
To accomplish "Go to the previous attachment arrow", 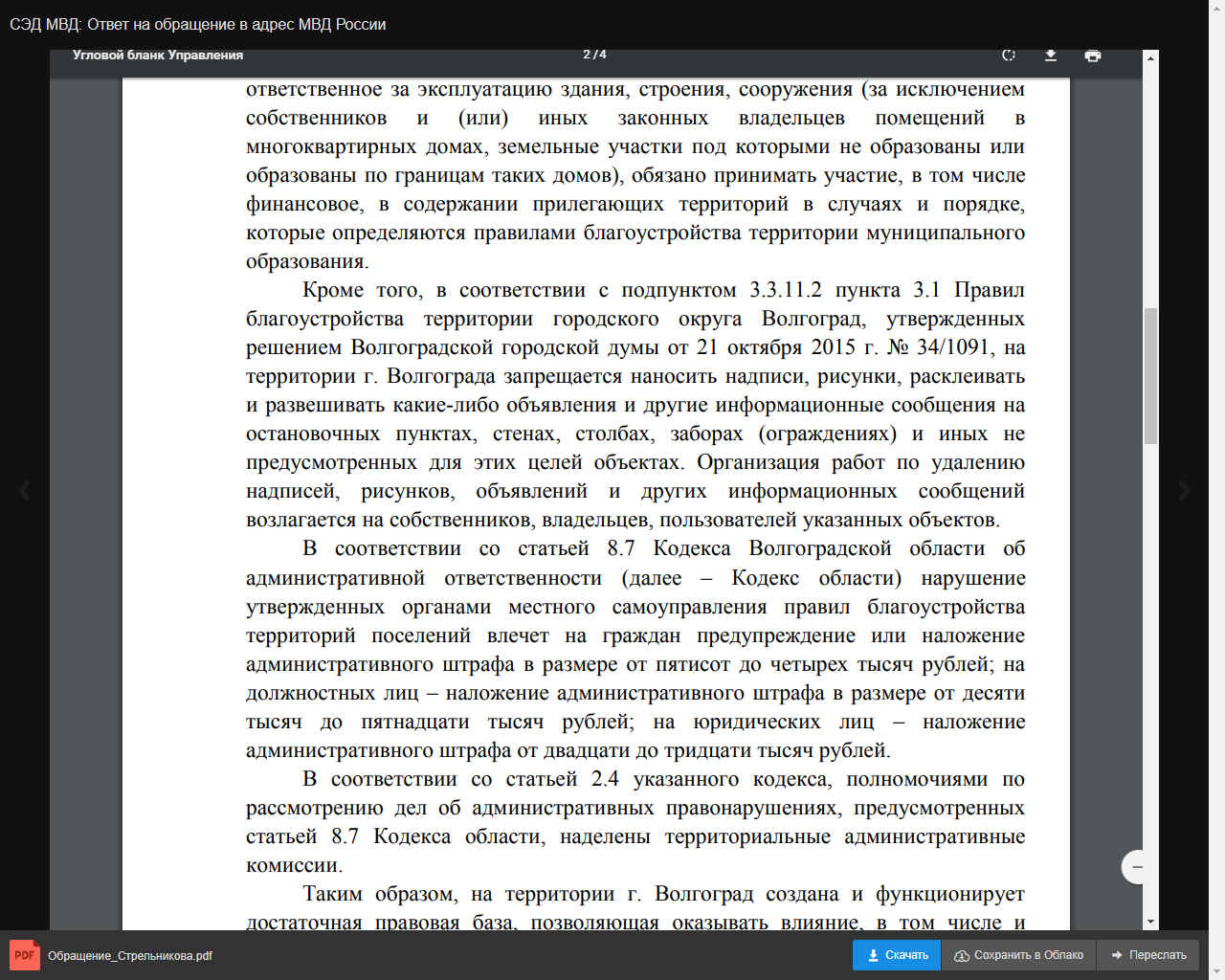I will [25, 491].
